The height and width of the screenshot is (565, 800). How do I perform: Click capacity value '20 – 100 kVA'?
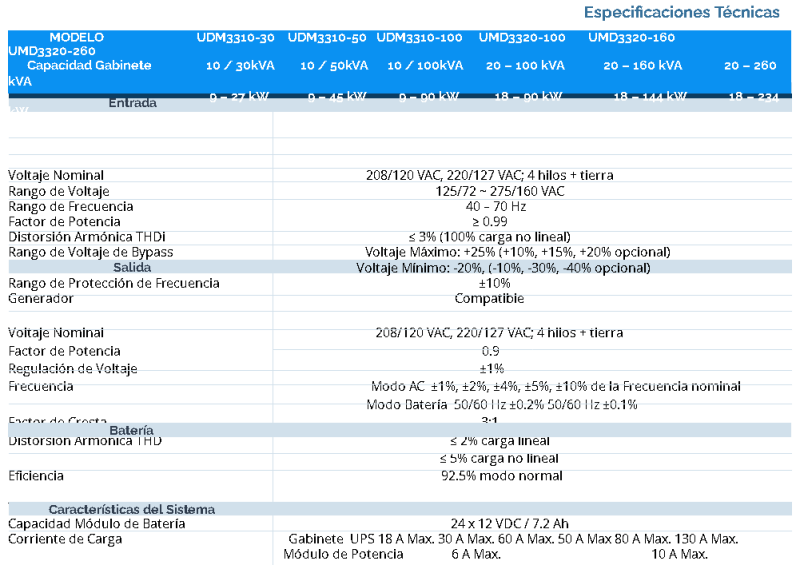point(525,66)
